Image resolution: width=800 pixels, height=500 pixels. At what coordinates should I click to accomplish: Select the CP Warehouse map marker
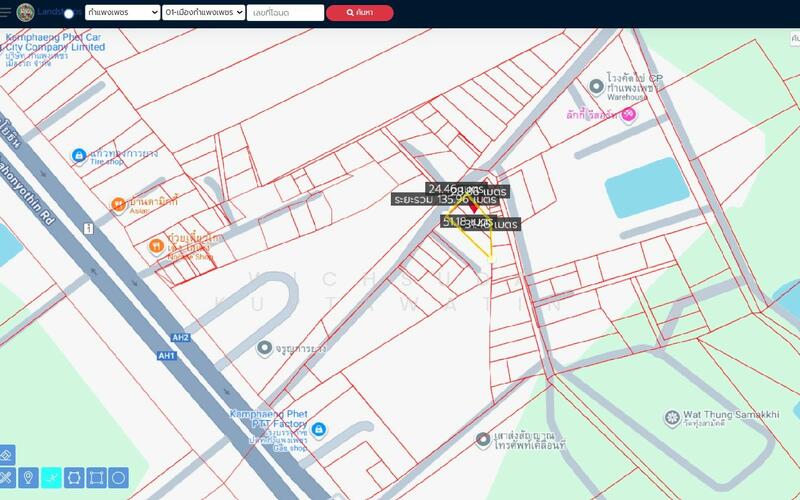[x=596, y=88]
